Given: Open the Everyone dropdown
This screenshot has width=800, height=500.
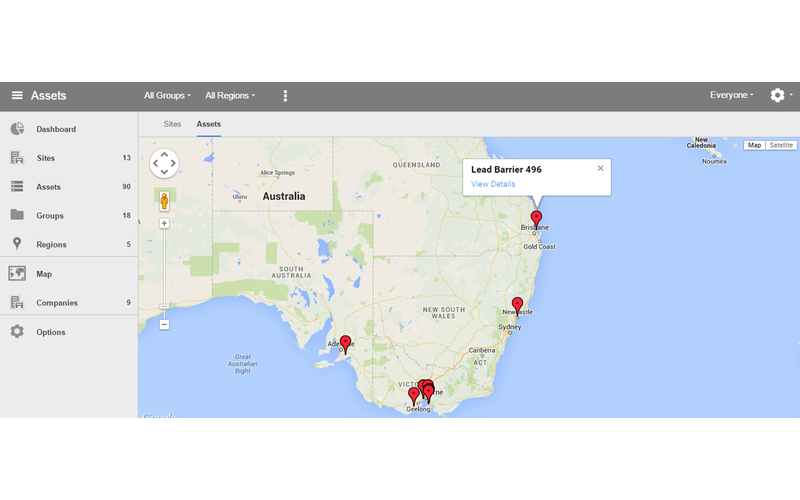Looking at the screenshot, I should [732, 95].
